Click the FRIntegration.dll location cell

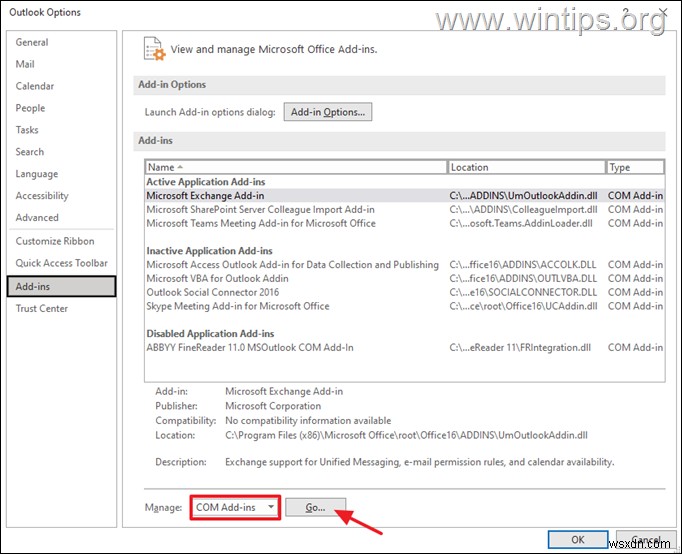pos(520,347)
